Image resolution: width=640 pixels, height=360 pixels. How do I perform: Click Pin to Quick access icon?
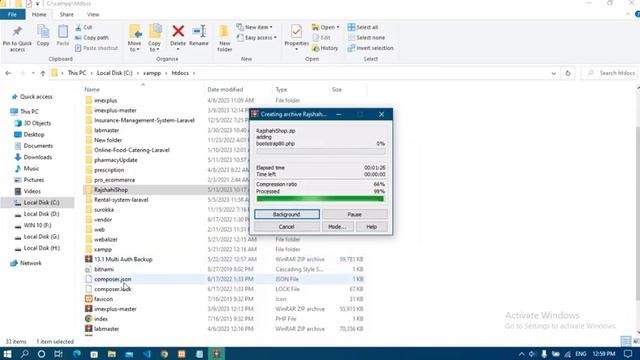click(x=17, y=31)
